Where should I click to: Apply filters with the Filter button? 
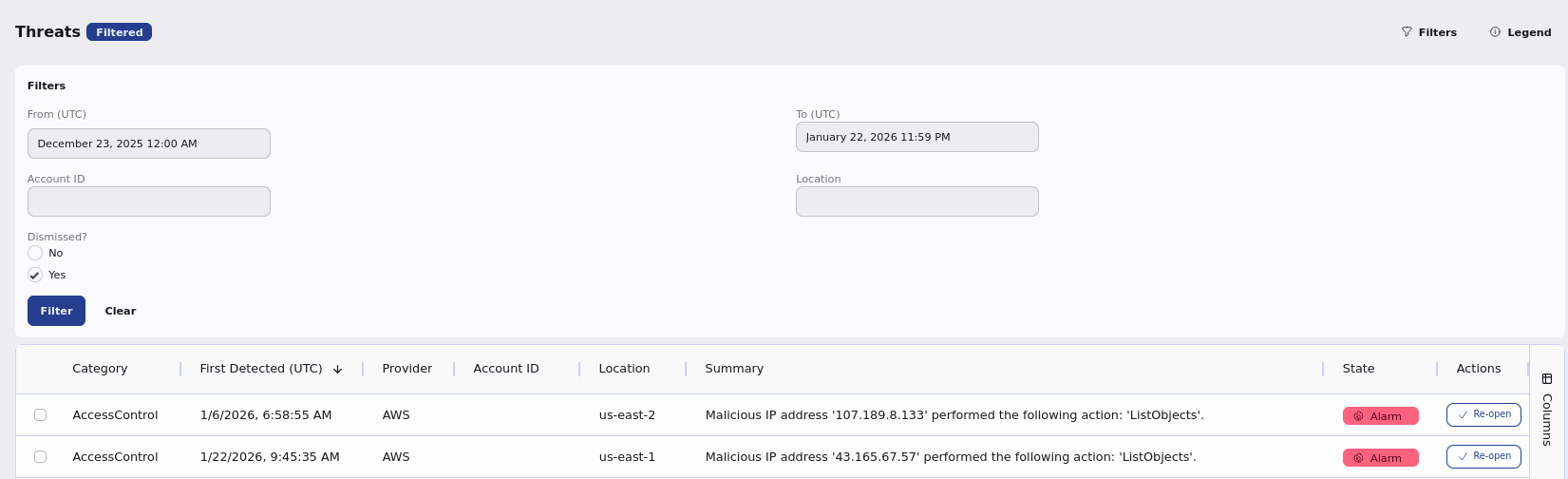[56, 311]
